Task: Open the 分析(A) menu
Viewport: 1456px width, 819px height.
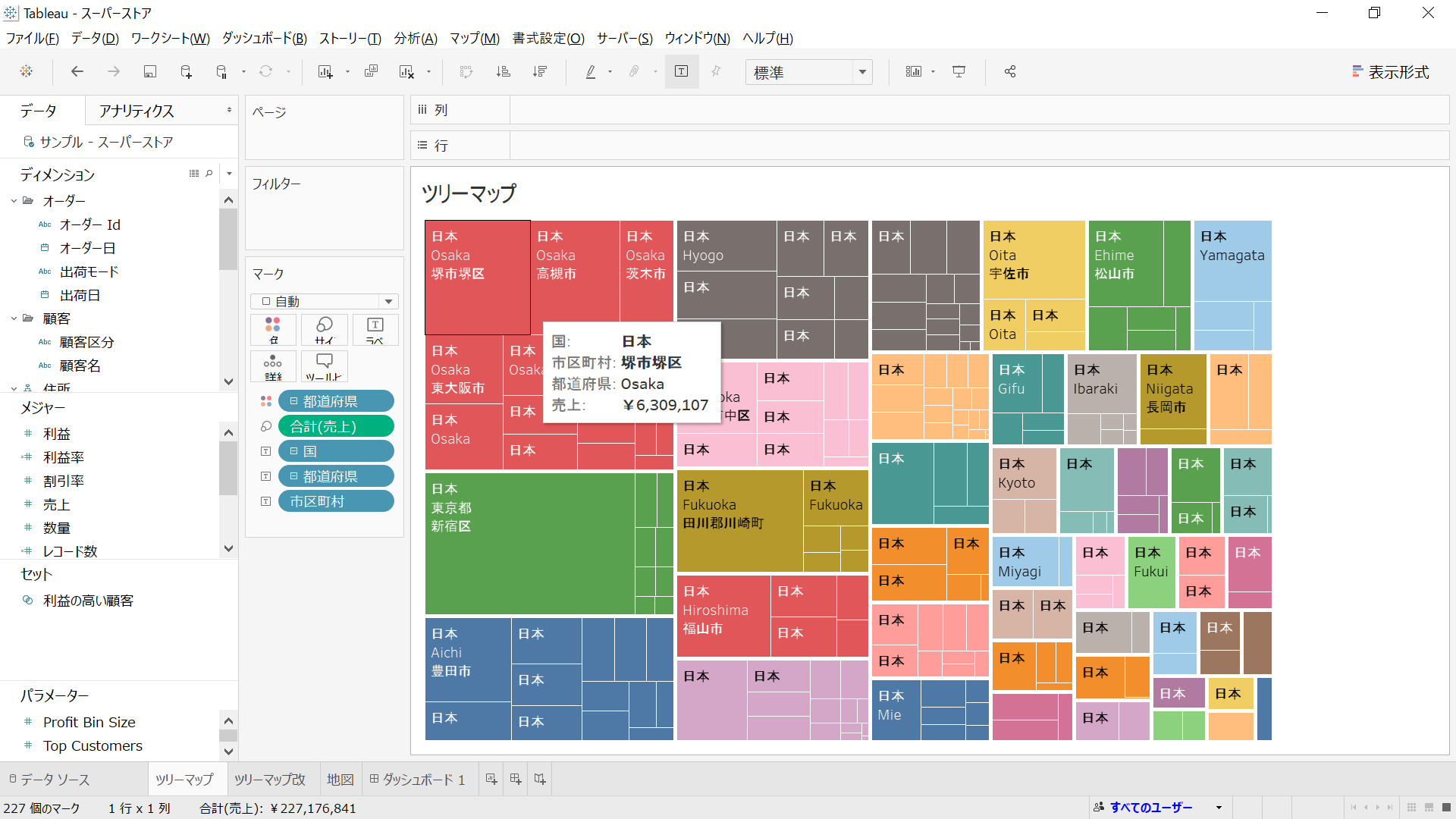Action: pos(415,38)
